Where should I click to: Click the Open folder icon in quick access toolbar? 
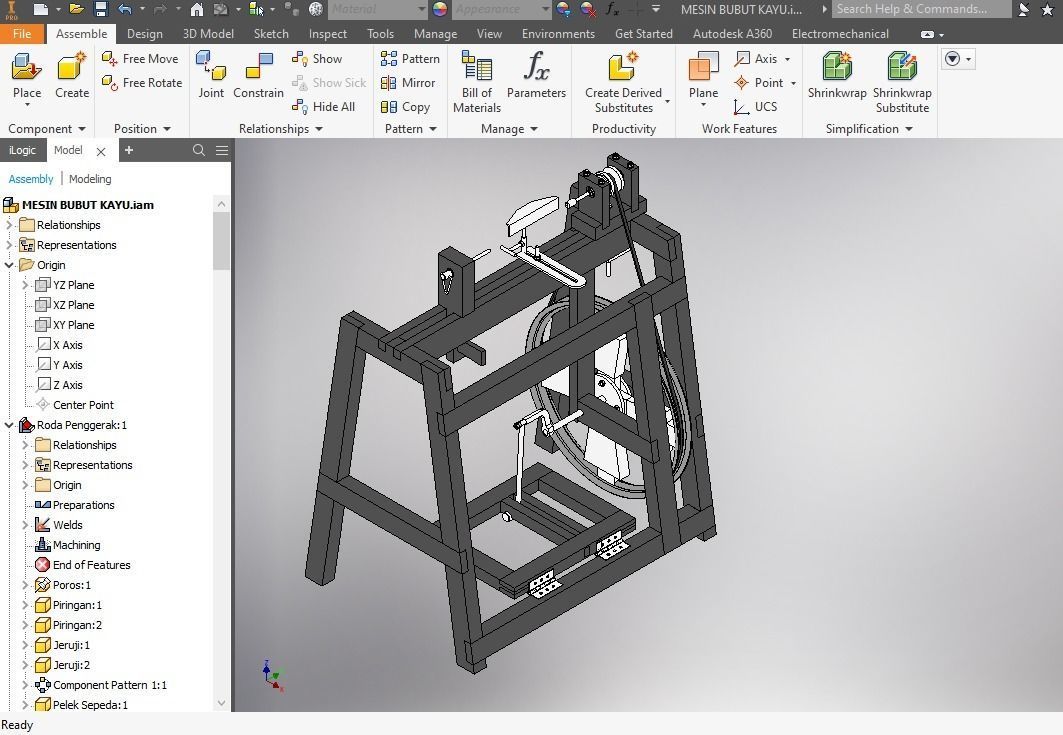[76, 9]
